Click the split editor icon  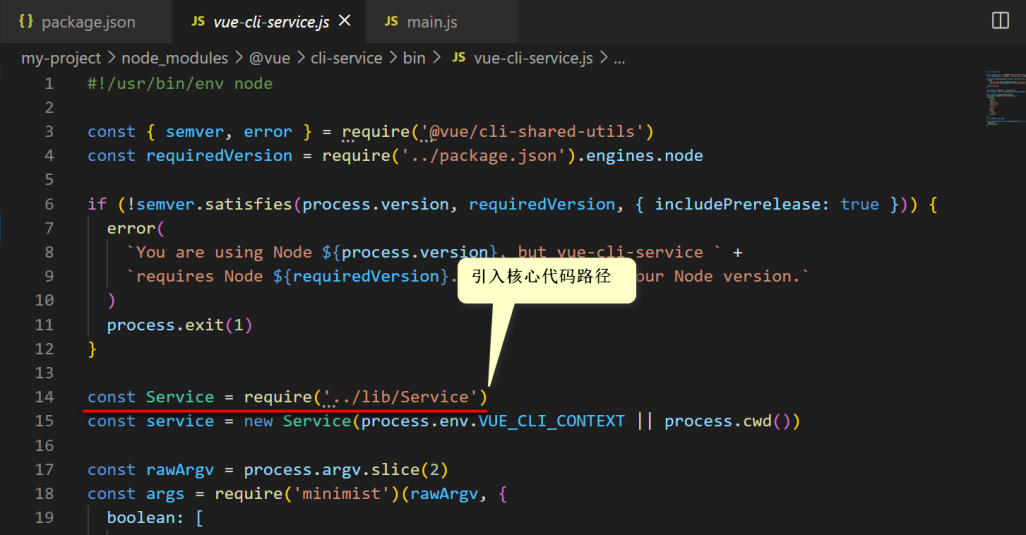click(1000, 21)
